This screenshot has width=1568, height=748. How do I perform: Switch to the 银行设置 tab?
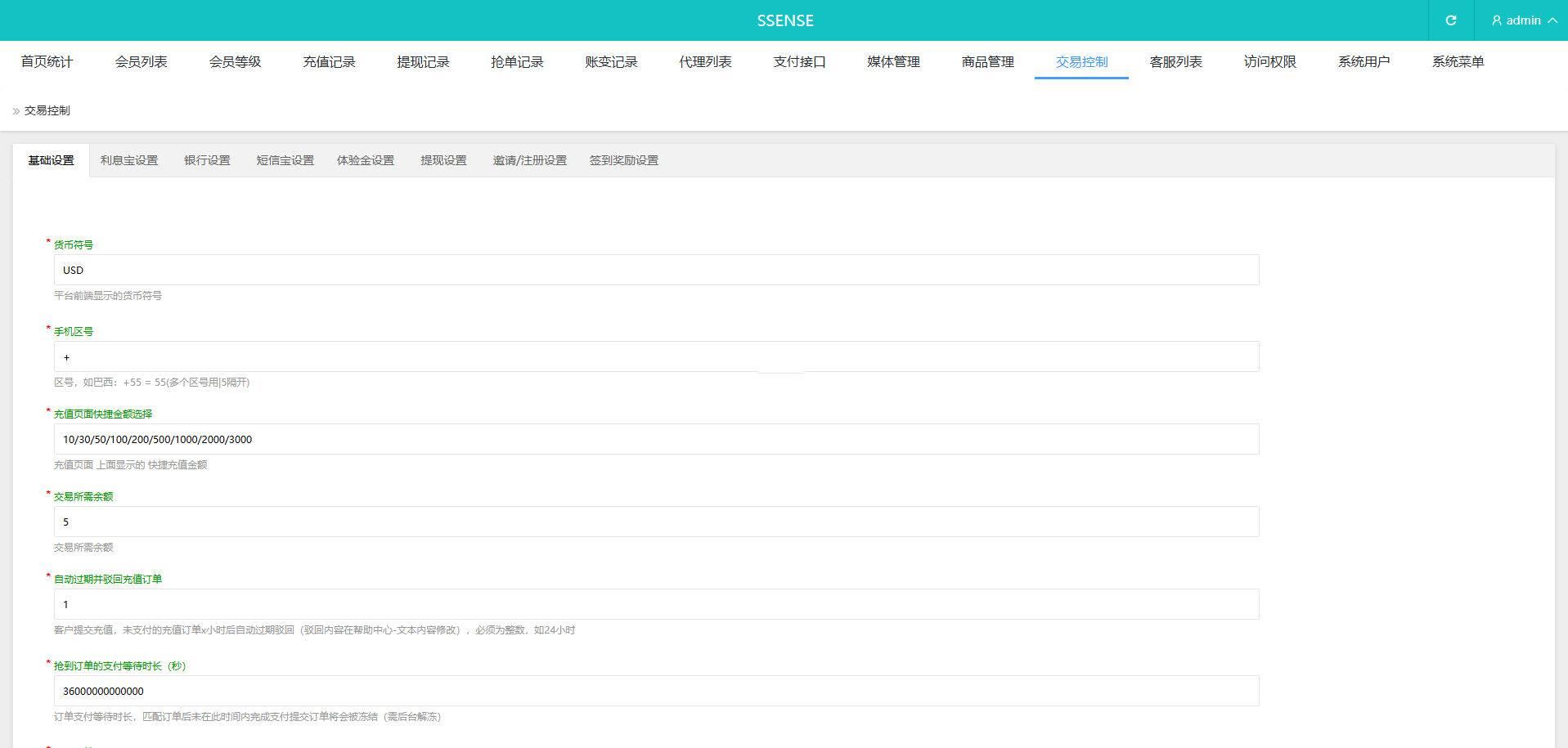207,161
